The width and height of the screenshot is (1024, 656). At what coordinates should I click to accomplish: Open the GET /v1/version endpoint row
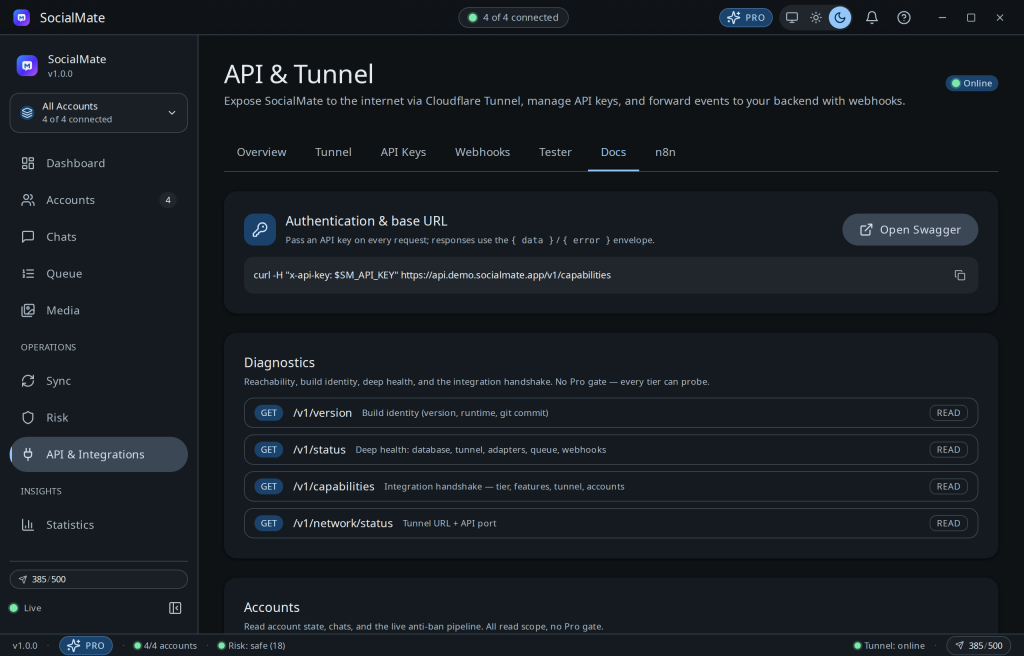click(x=611, y=413)
